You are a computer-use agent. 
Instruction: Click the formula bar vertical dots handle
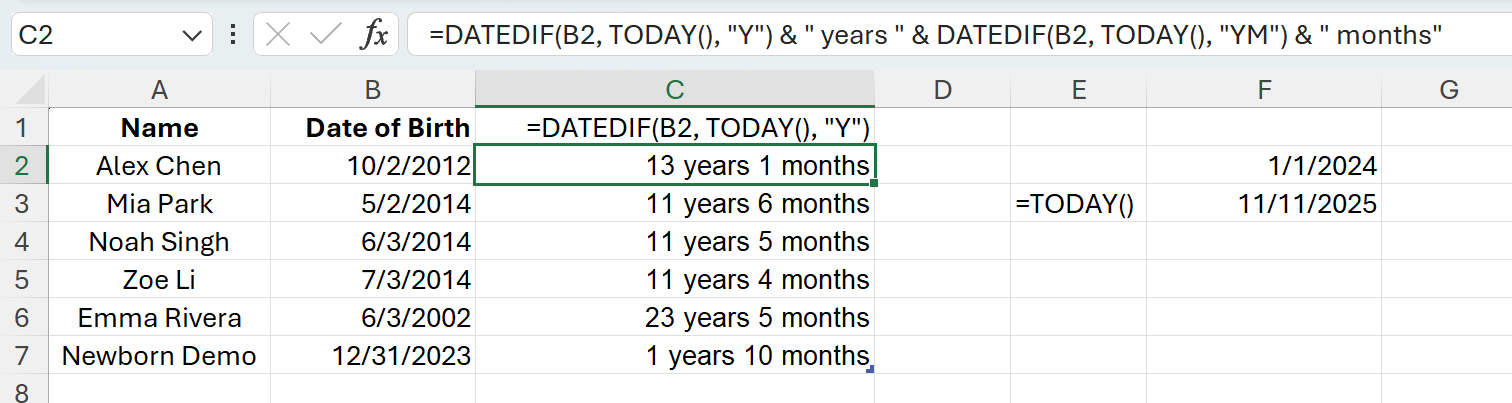(x=234, y=35)
